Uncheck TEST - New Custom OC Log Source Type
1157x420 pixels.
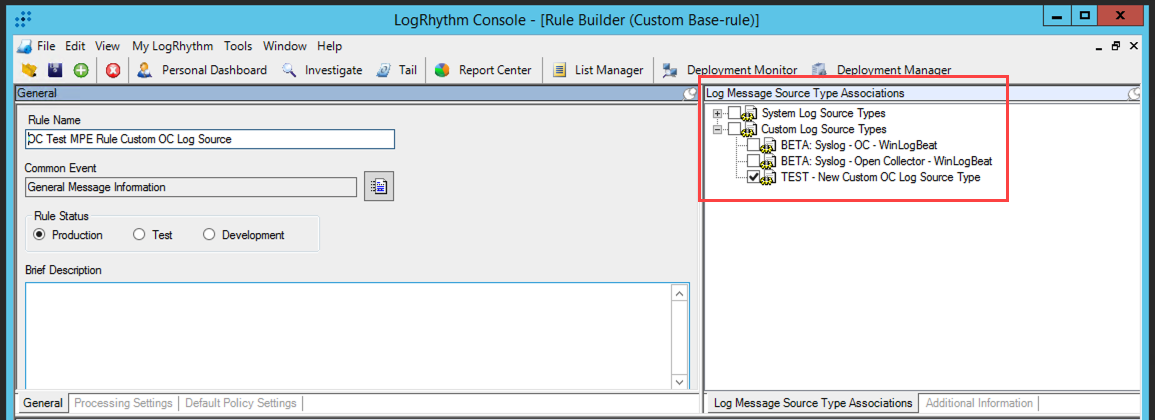(x=755, y=177)
